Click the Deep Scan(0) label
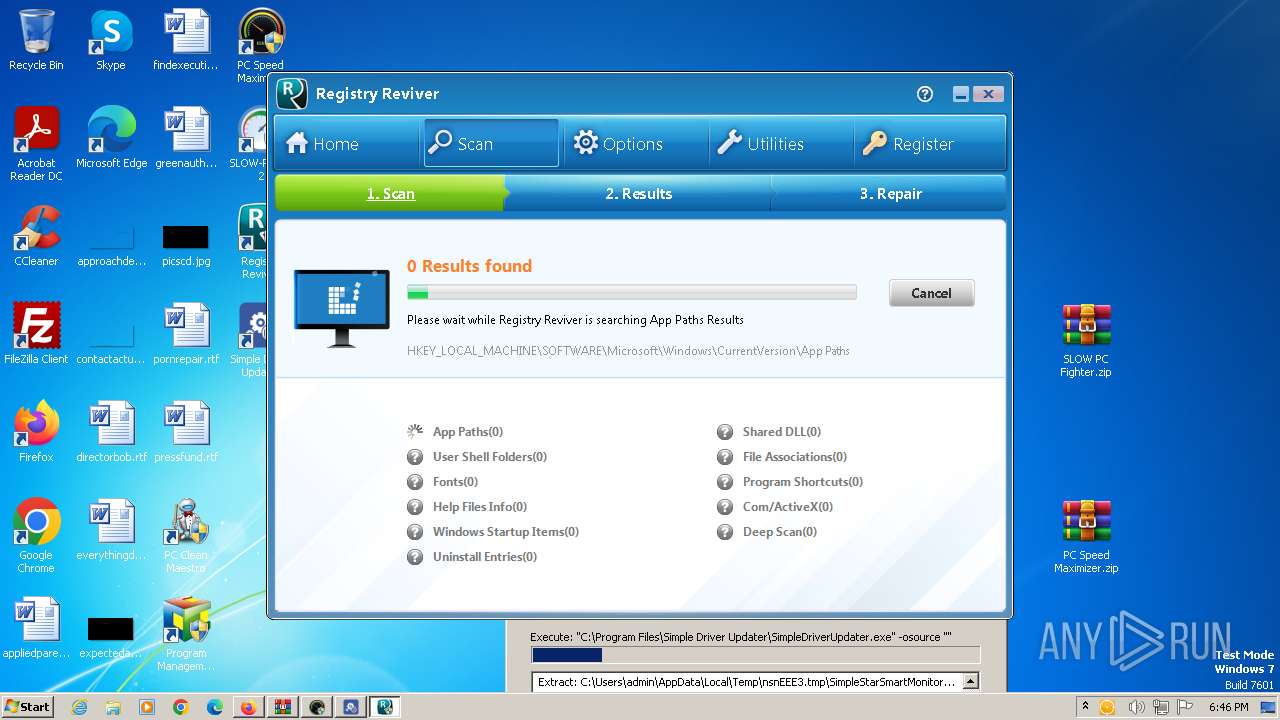This screenshot has height=720, width=1280. [x=780, y=532]
